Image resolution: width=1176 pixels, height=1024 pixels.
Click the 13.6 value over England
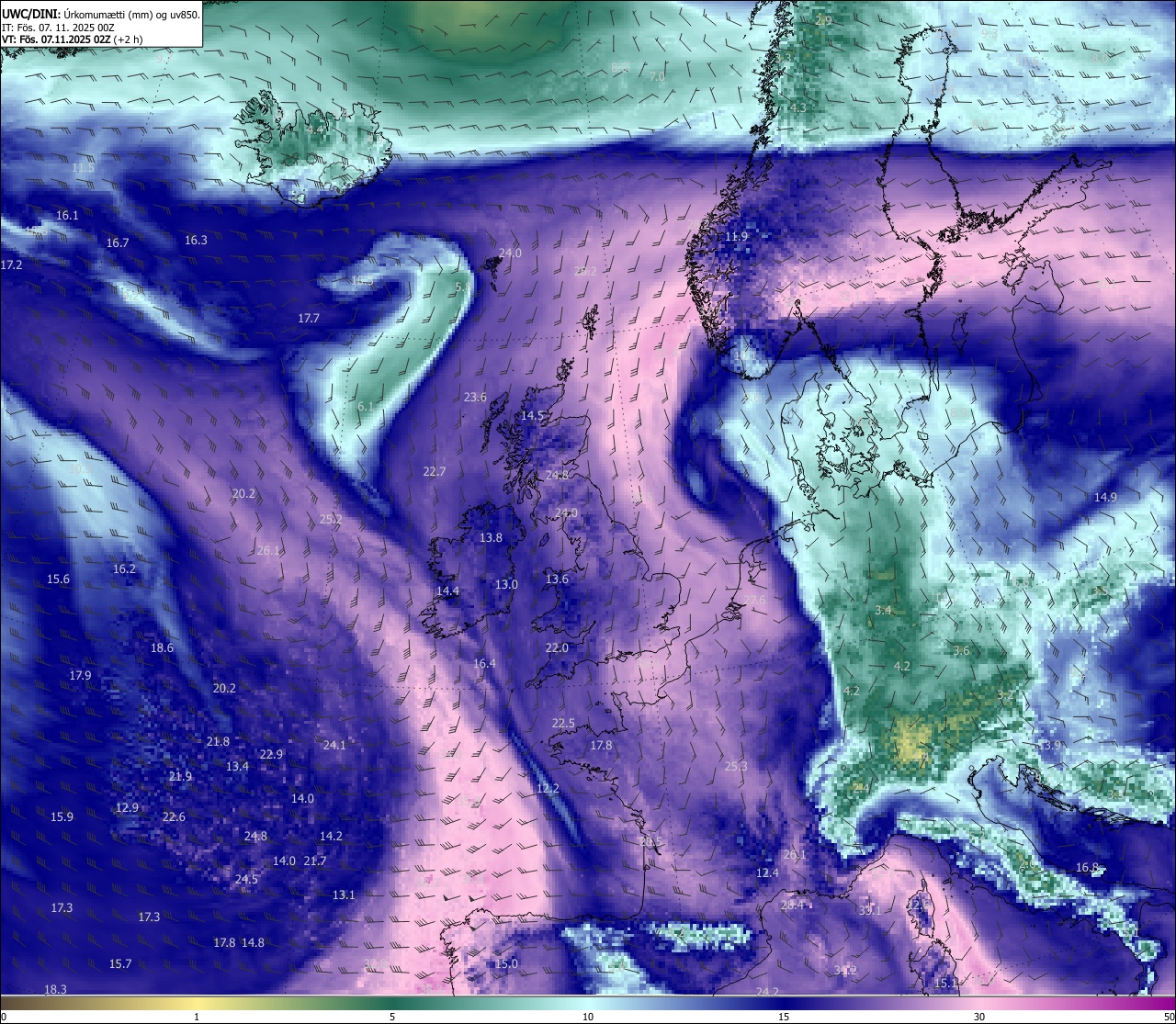pyautogui.click(x=557, y=580)
